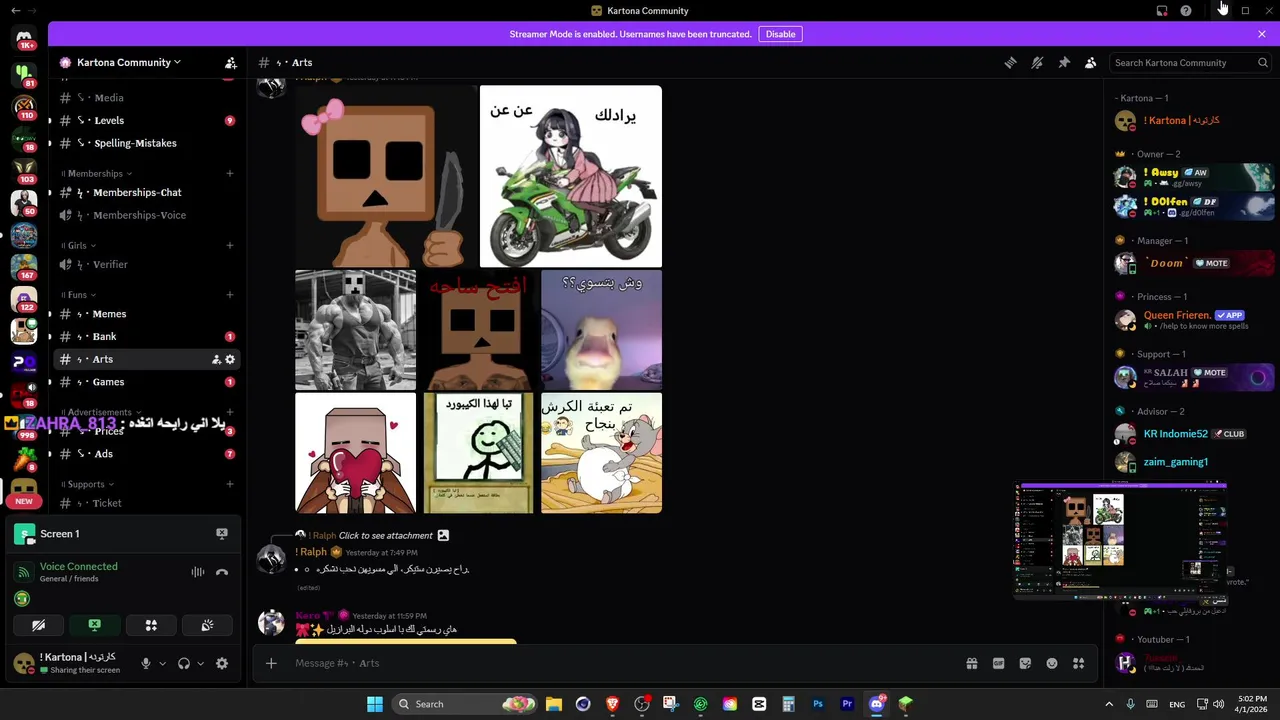Screen dimensions: 1280x720
Task: Collapse the Supports category
Action: click(x=89, y=484)
